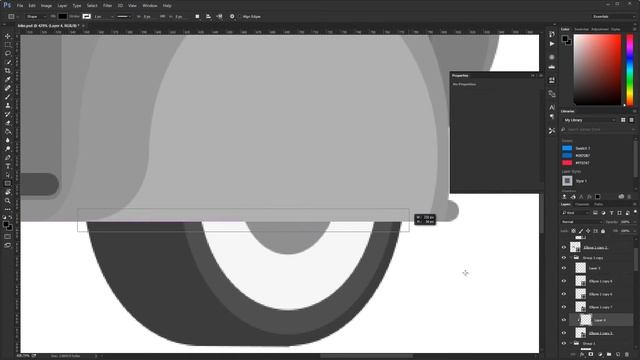Open the Shape tool mode dropdown
Image resolution: width=640 pixels, height=360 pixels.
tap(36, 17)
